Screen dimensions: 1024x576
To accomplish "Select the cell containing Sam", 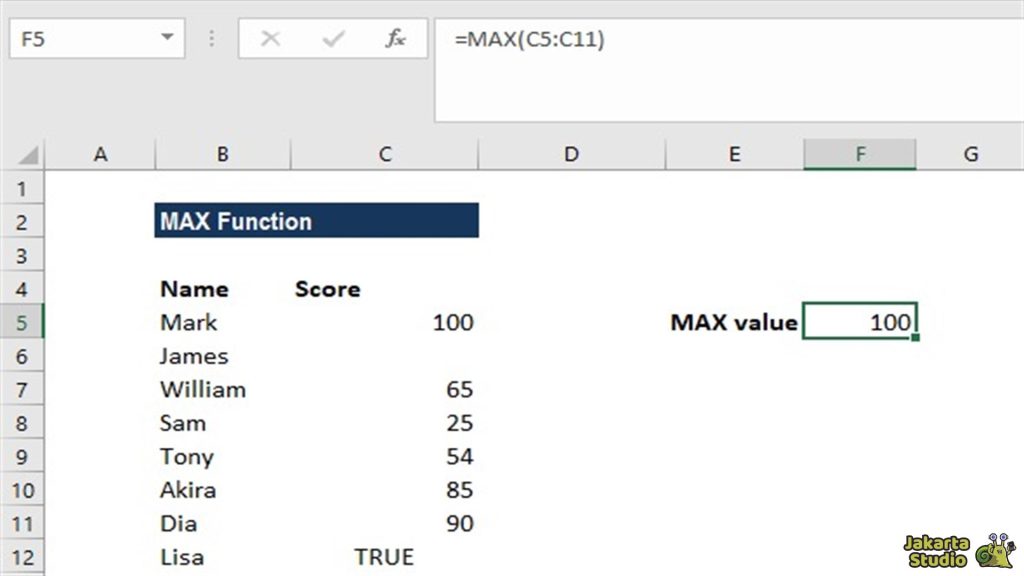I will [x=223, y=423].
